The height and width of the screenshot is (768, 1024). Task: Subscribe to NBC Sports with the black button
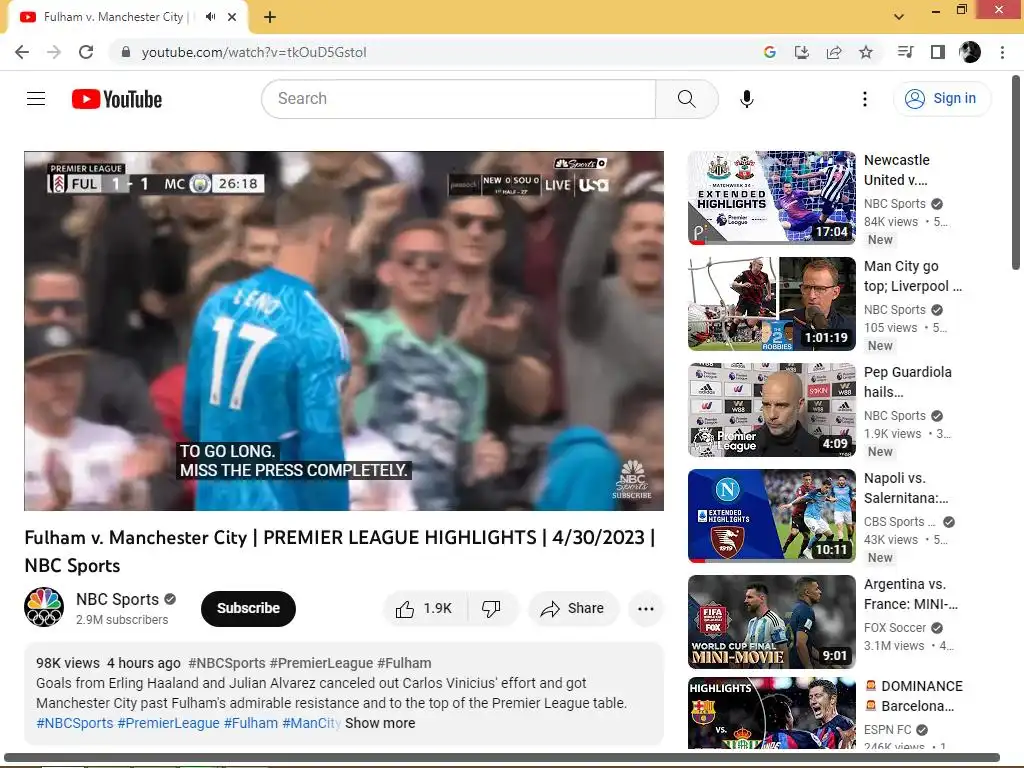[x=248, y=609]
